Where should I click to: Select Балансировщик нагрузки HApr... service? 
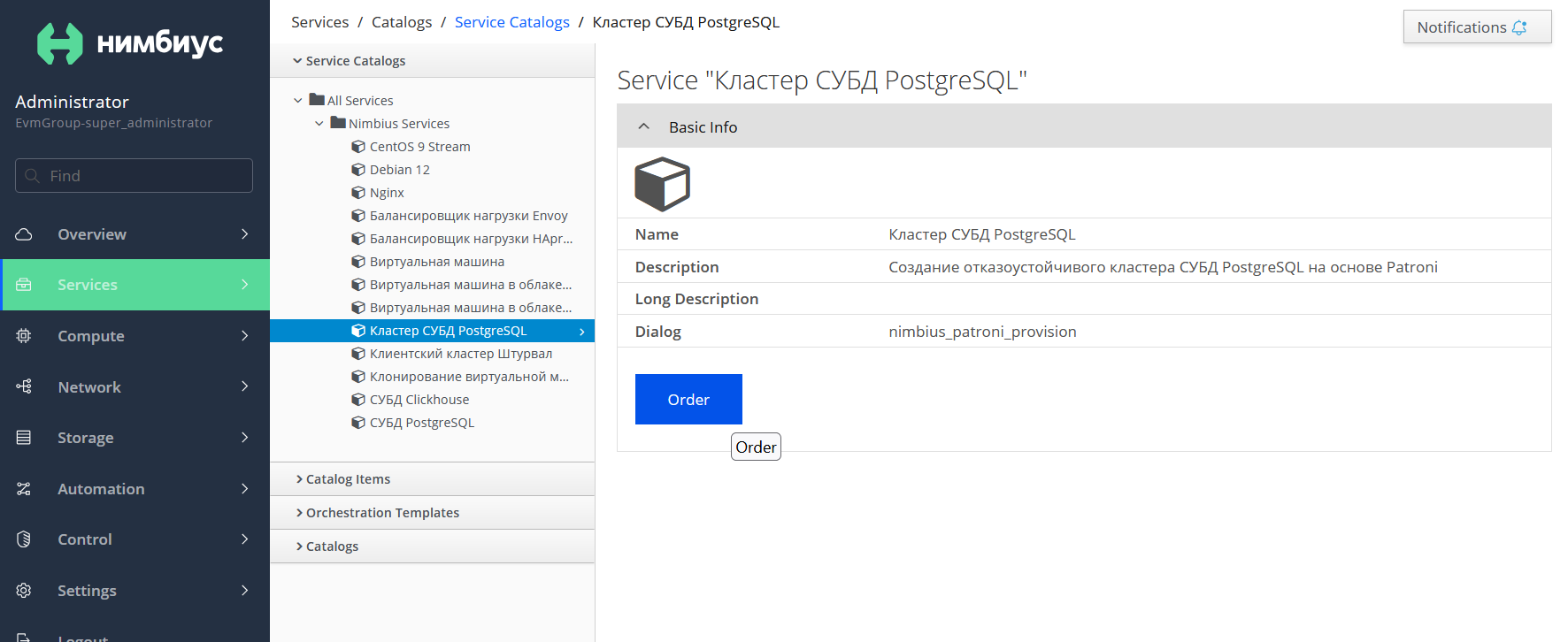click(471, 239)
